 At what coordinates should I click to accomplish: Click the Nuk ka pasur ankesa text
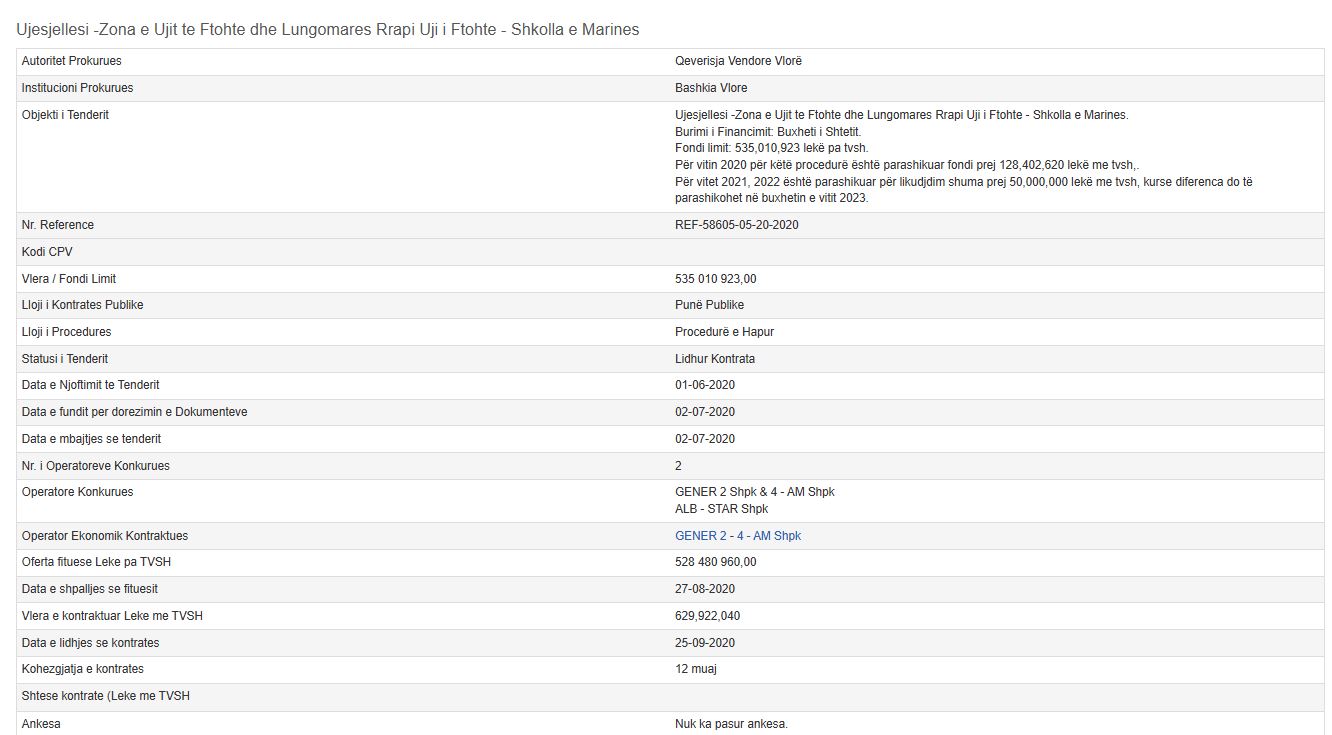pyautogui.click(x=731, y=724)
